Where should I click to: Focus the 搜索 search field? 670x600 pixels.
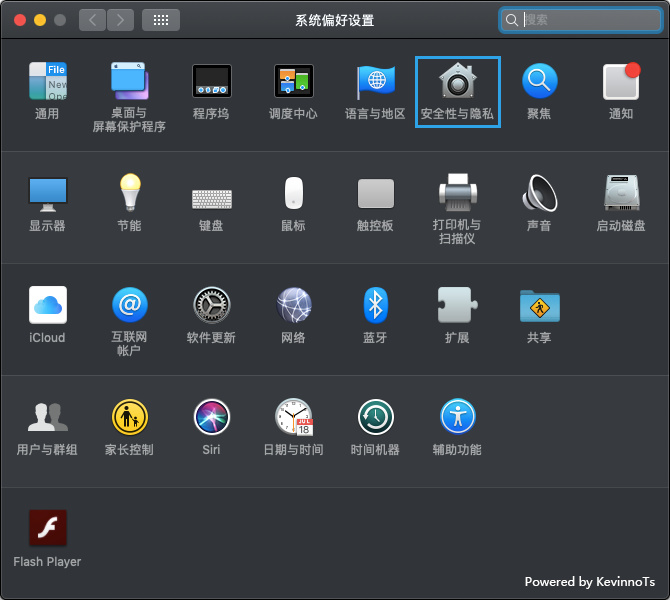pyautogui.click(x=580, y=20)
